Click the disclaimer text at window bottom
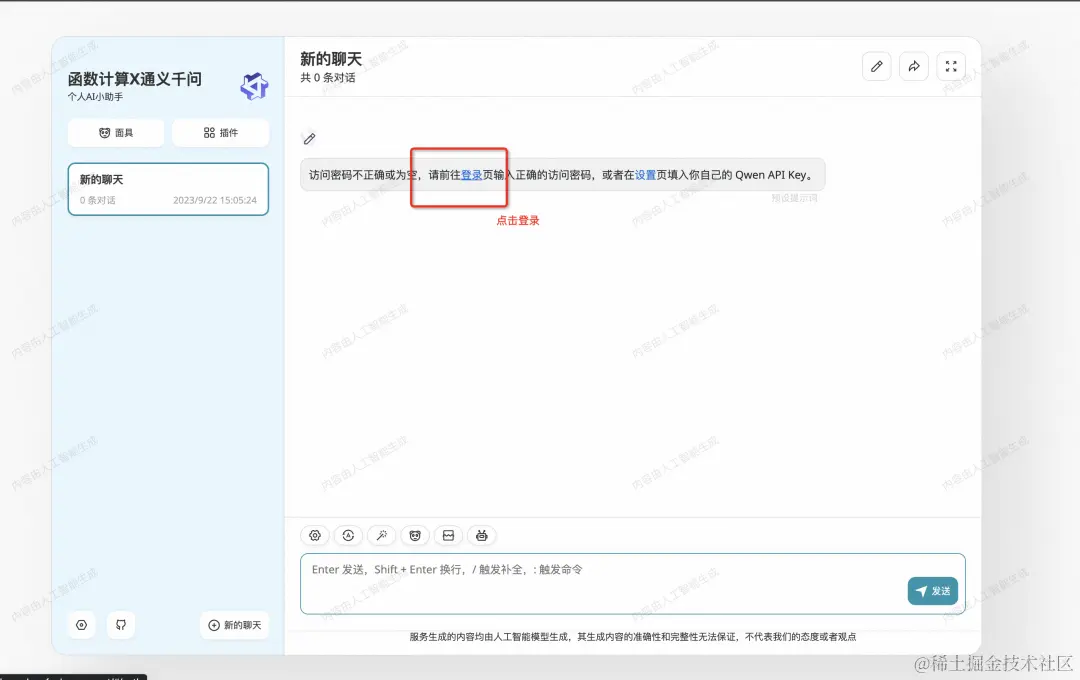Viewport: 1080px width, 680px height. click(632, 637)
